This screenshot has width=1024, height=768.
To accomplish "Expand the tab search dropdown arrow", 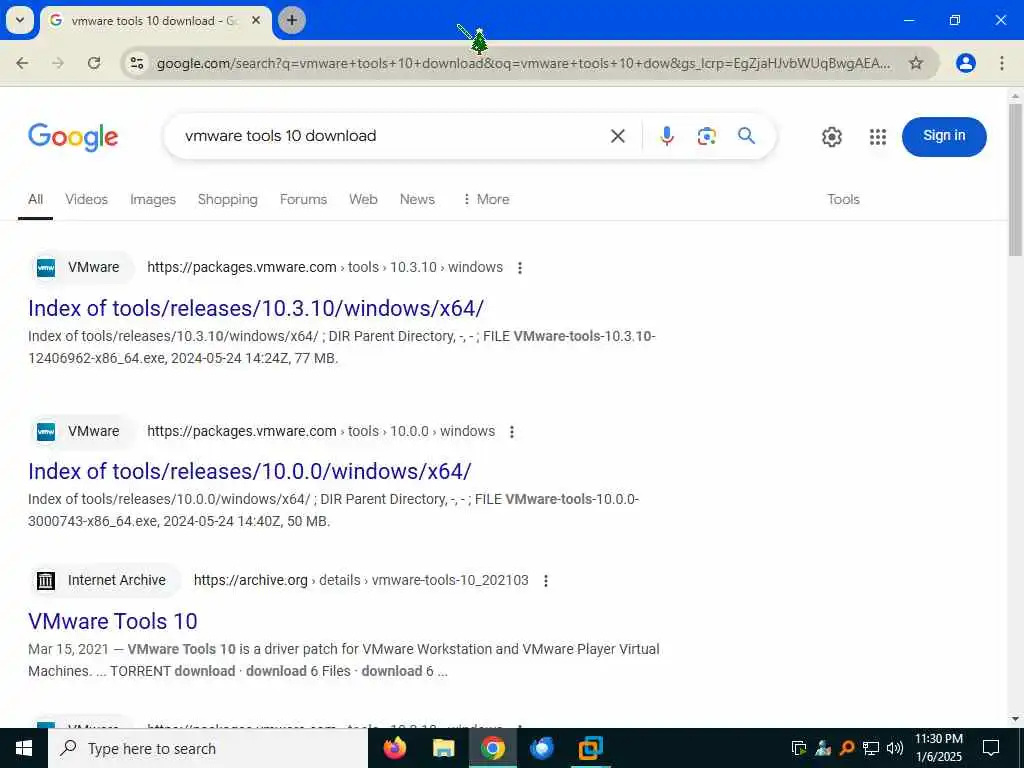I will 20,20.
